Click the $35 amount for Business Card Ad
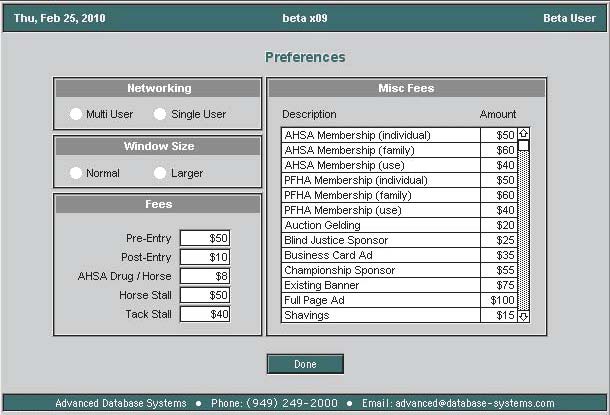Screen dimensions: 610x415 [499, 255]
